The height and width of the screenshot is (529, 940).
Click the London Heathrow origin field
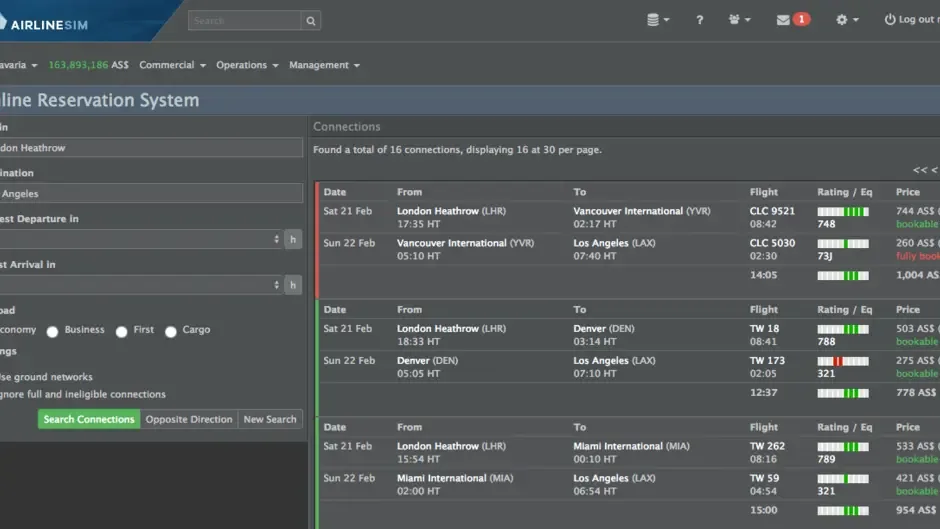(x=151, y=148)
